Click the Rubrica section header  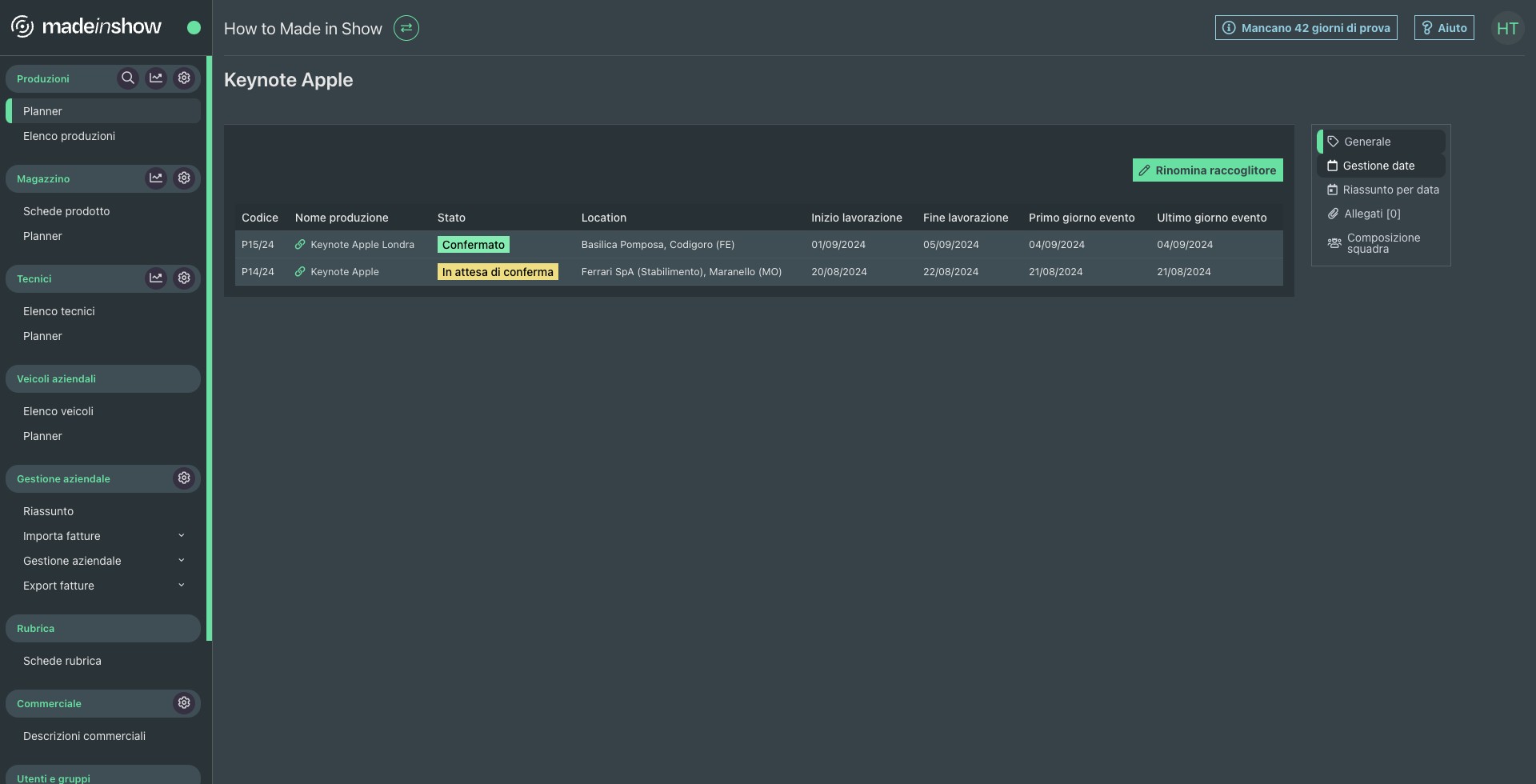click(x=103, y=629)
